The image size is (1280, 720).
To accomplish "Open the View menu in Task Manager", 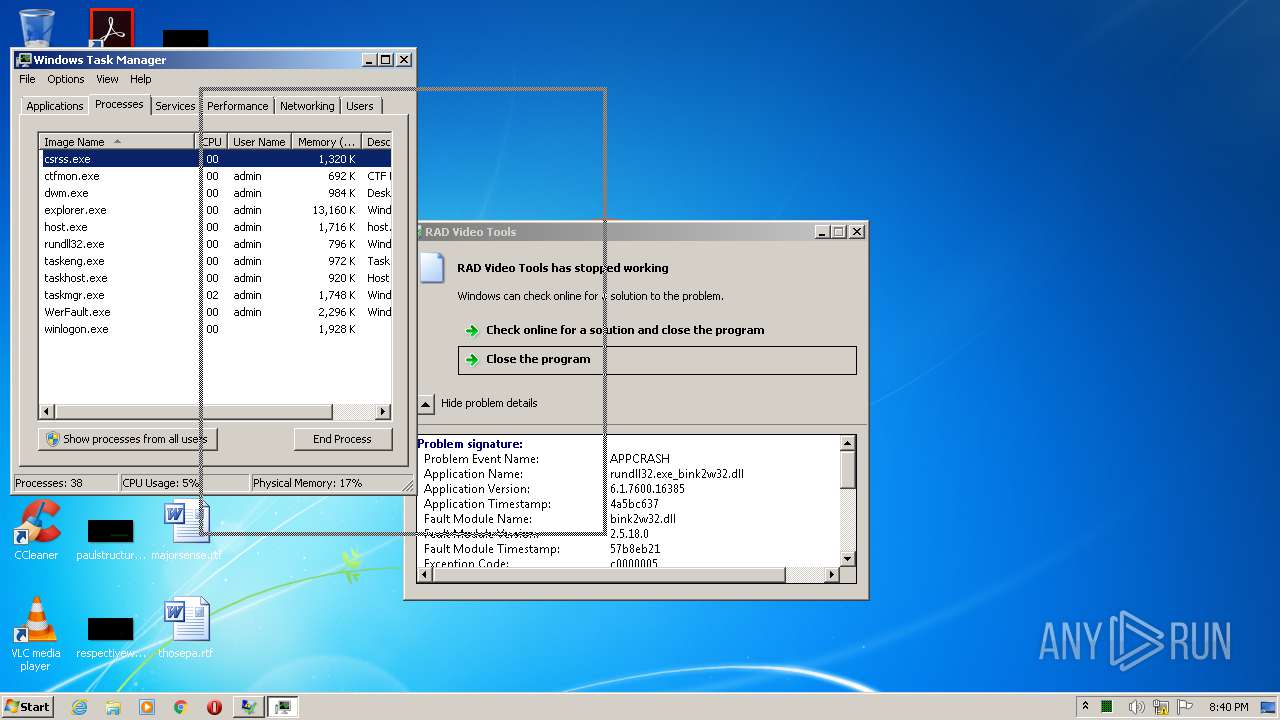I will [x=107, y=79].
